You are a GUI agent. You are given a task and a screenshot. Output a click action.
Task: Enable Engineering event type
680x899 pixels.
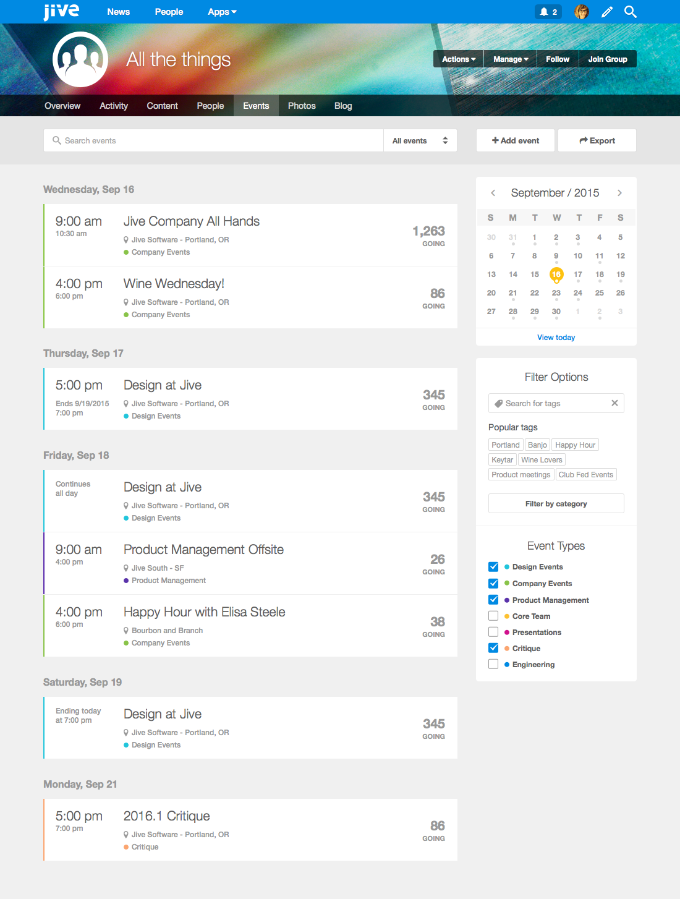pos(493,664)
